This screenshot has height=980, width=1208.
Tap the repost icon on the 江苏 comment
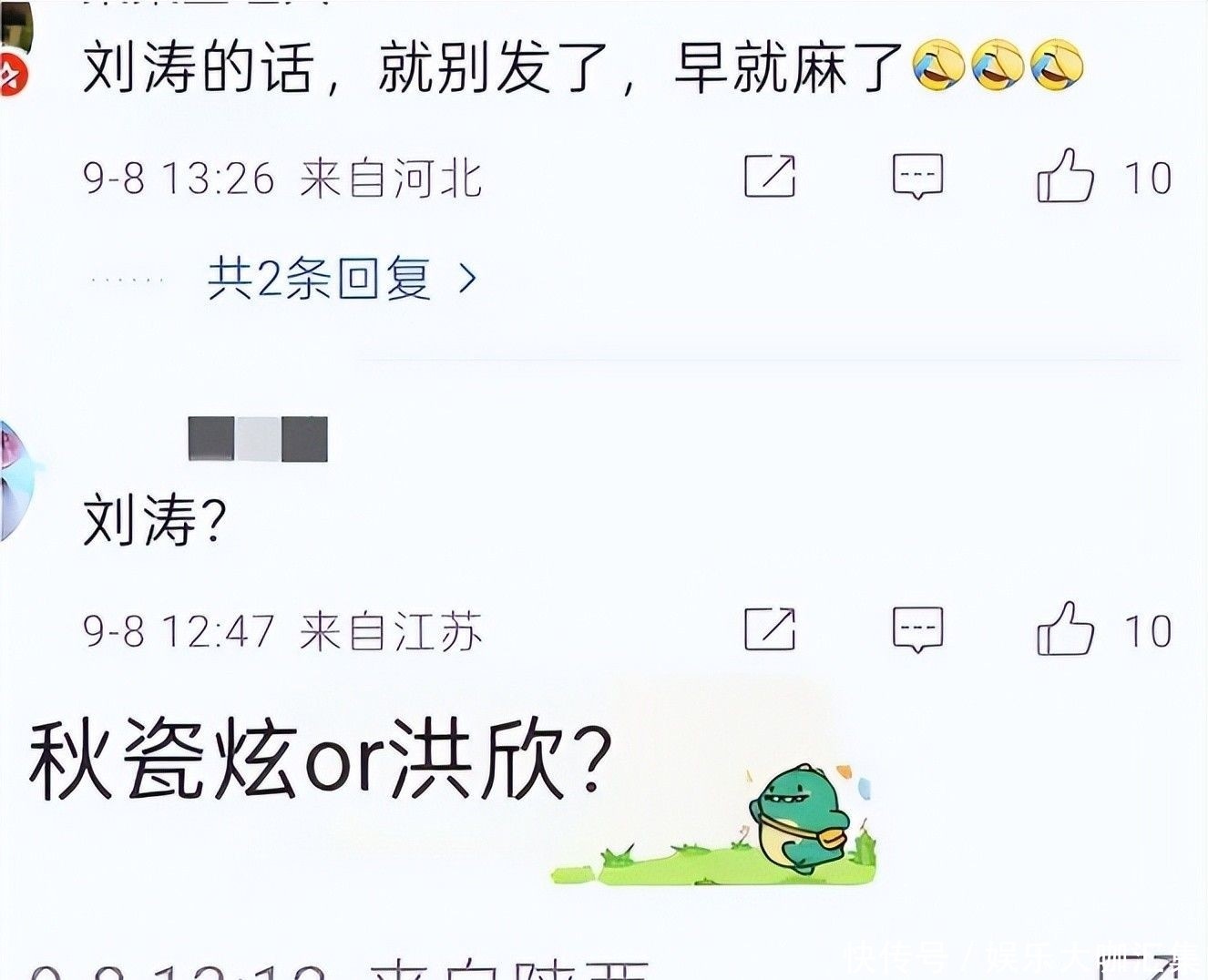(x=770, y=628)
